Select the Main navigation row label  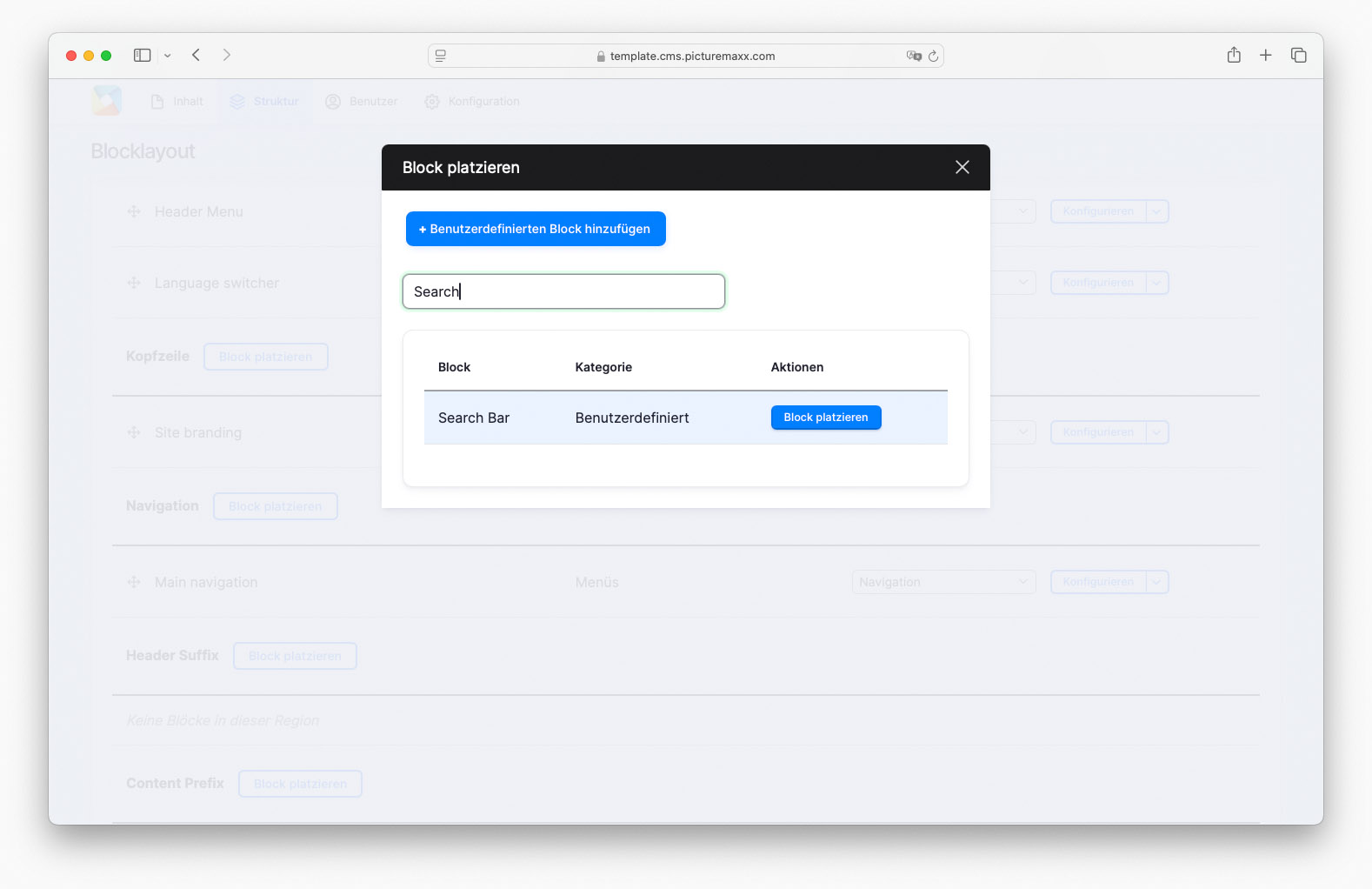pos(206,582)
